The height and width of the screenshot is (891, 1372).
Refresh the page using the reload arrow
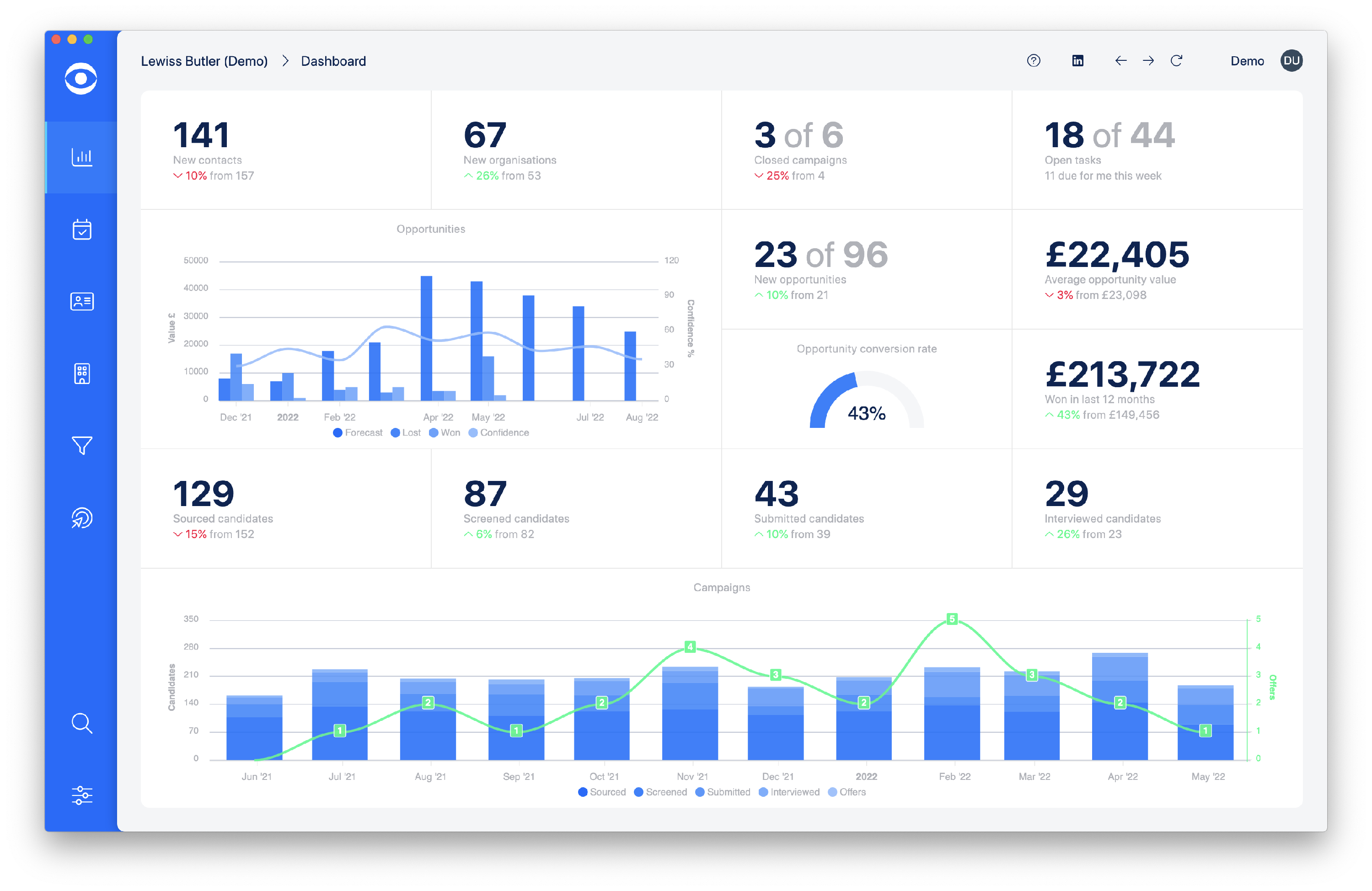pyautogui.click(x=1177, y=60)
